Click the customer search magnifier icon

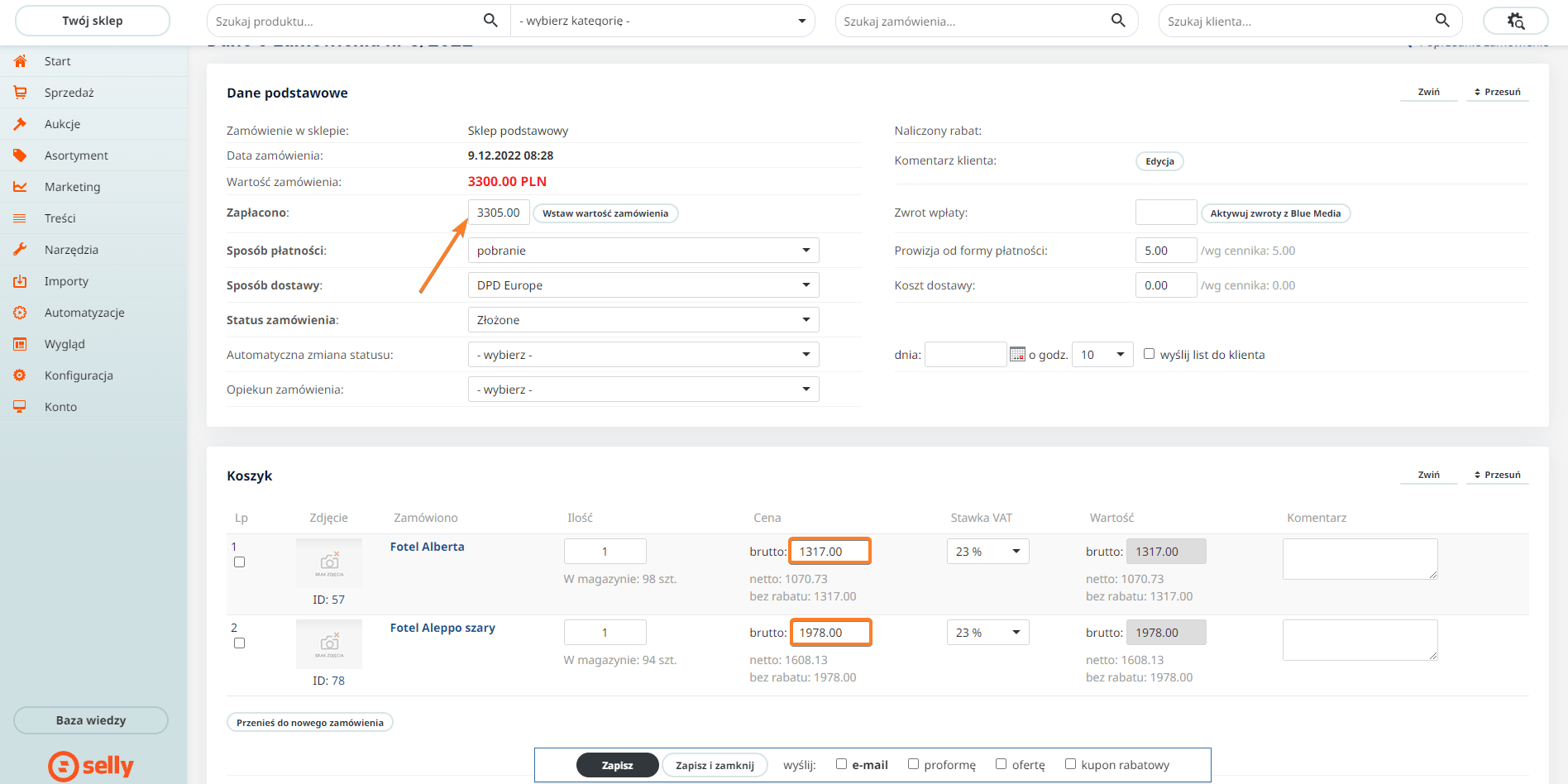[x=1442, y=21]
